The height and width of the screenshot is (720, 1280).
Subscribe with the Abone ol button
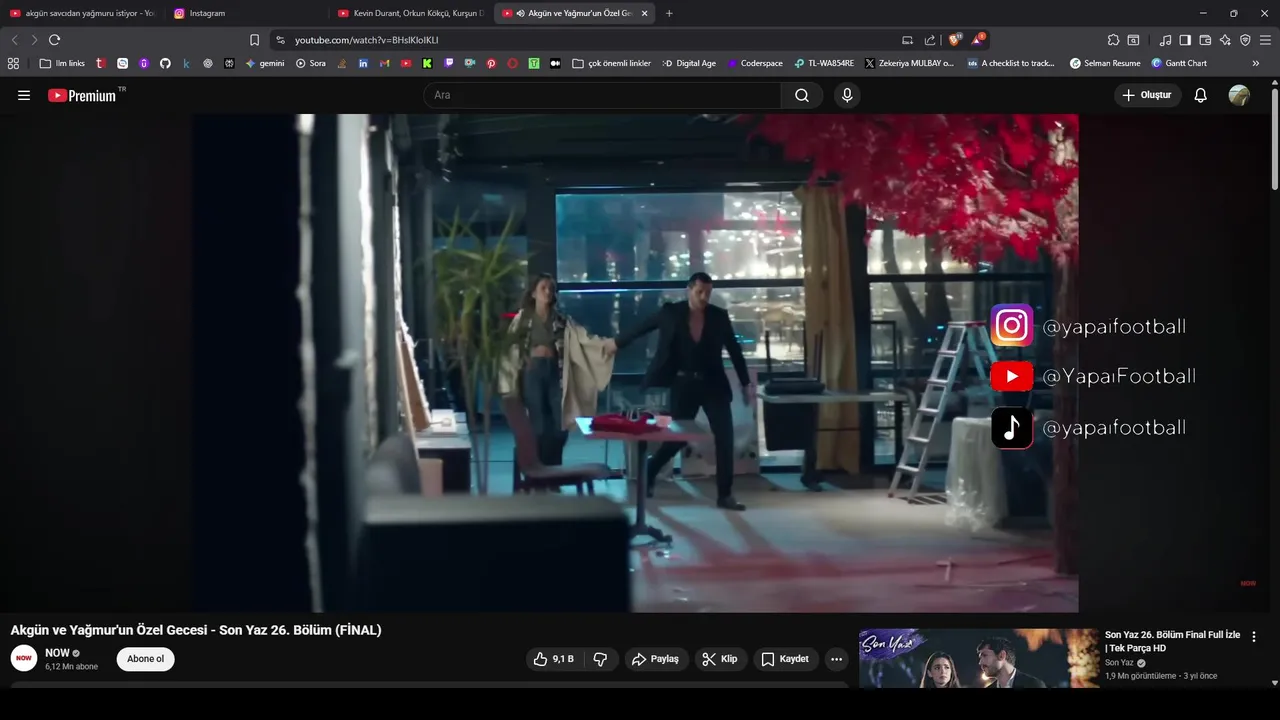click(x=145, y=659)
